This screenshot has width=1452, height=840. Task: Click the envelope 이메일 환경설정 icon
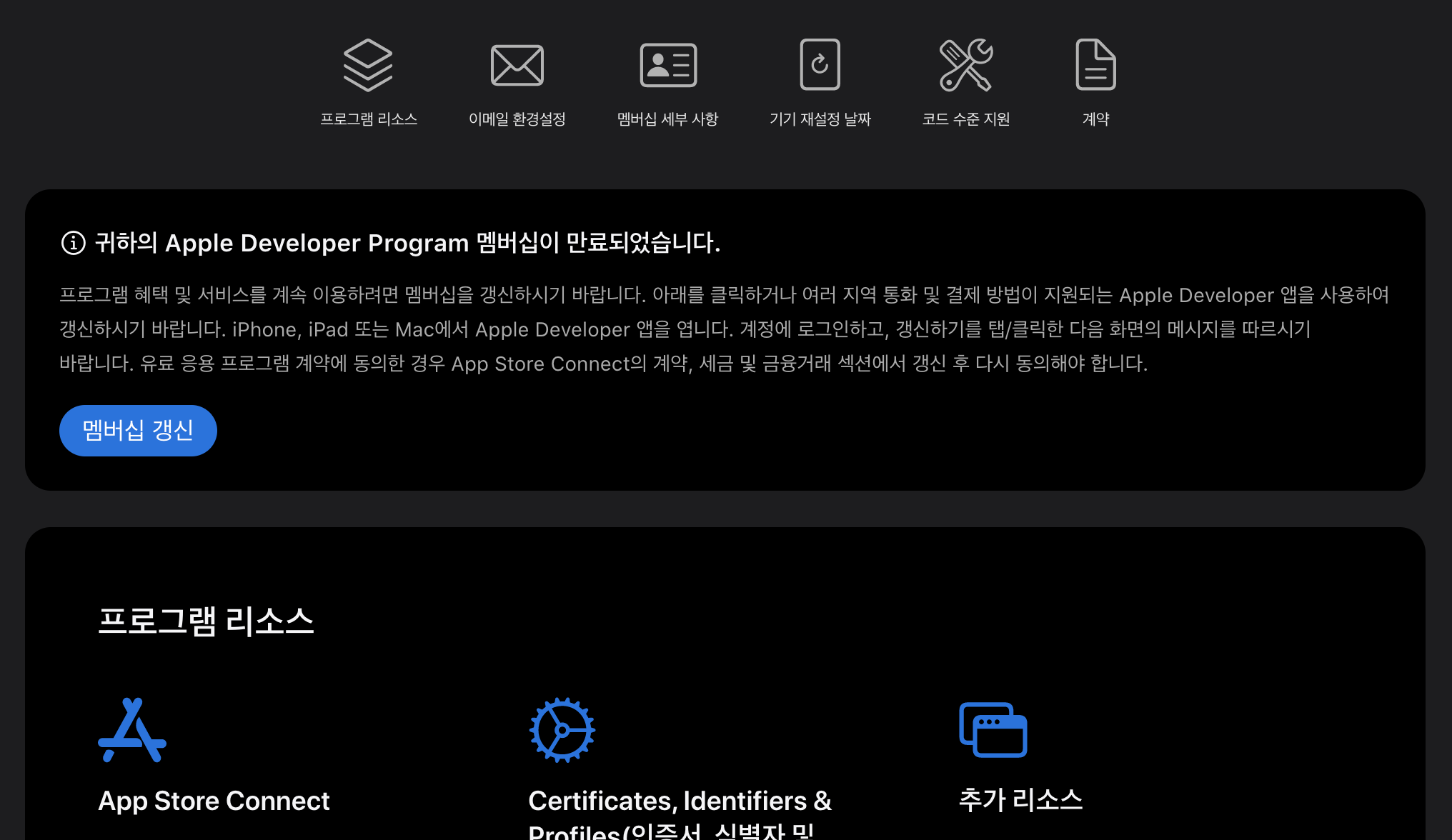[x=517, y=65]
